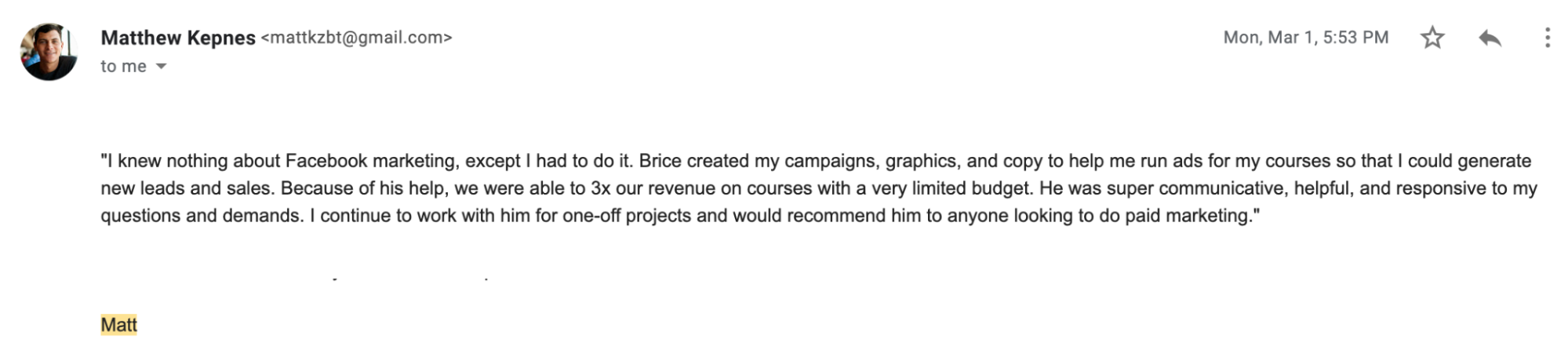Viewport: 1568px width, 357px height.
Task: Expand recipient details arrow beside "to me"
Action: tap(161, 67)
